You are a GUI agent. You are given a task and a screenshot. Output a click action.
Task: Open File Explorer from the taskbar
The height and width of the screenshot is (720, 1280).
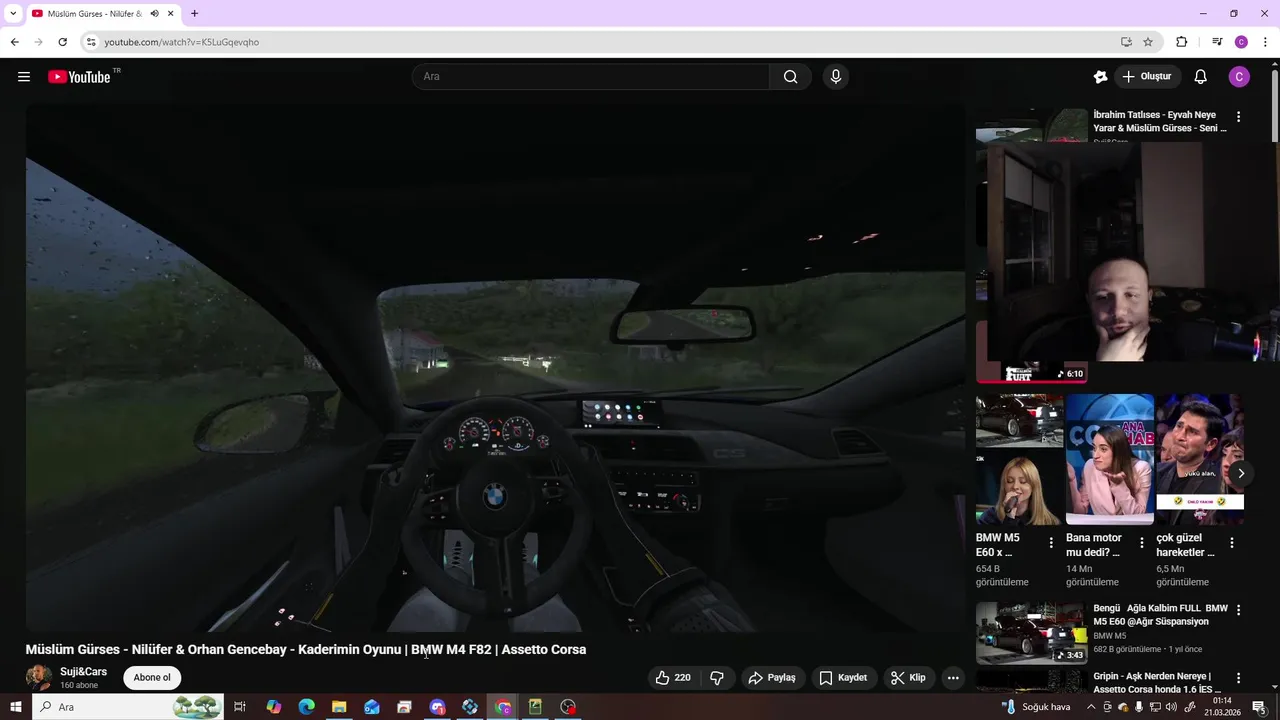(x=339, y=707)
